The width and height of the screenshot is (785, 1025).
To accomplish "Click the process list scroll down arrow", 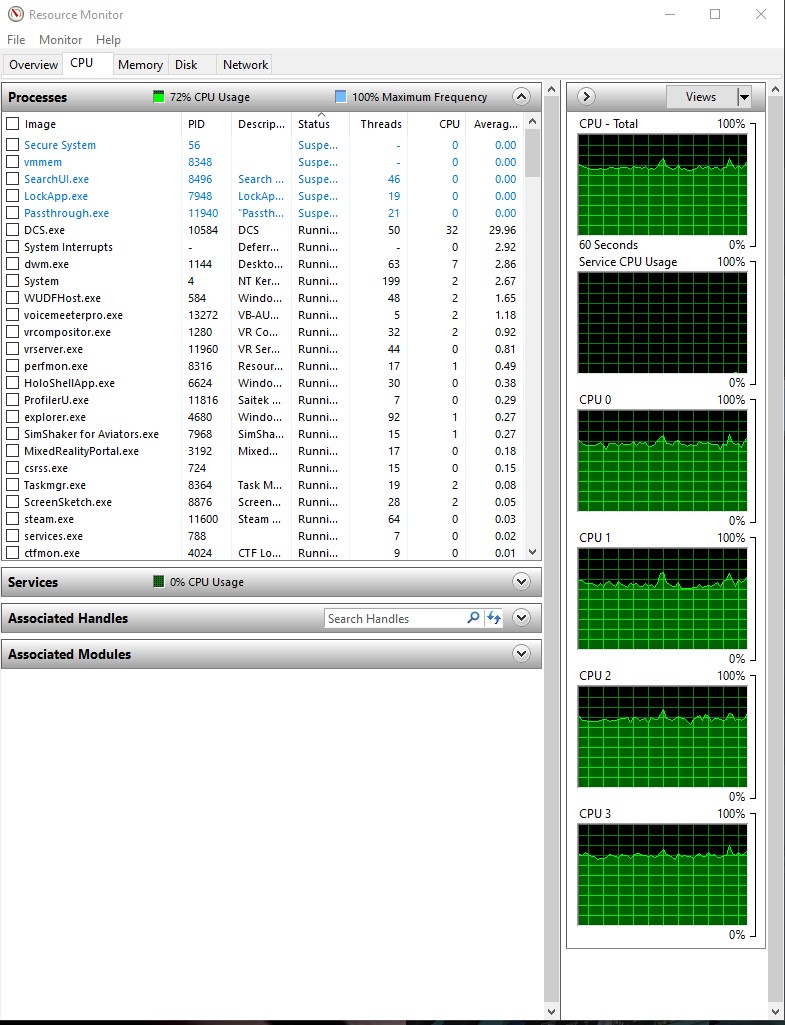I will tap(532, 552).
